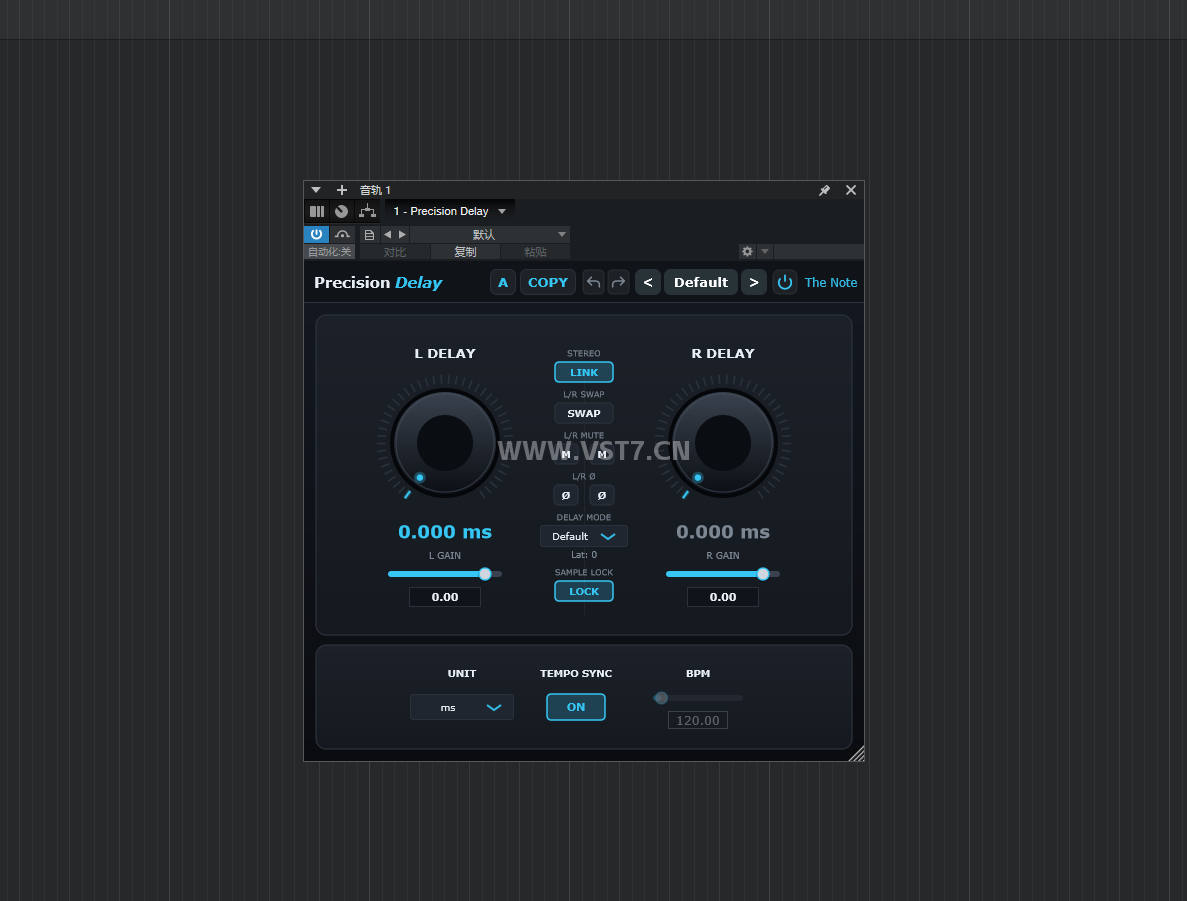1187x901 pixels.
Task: Expand the arrow next to gear icon
Action: click(765, 251)
